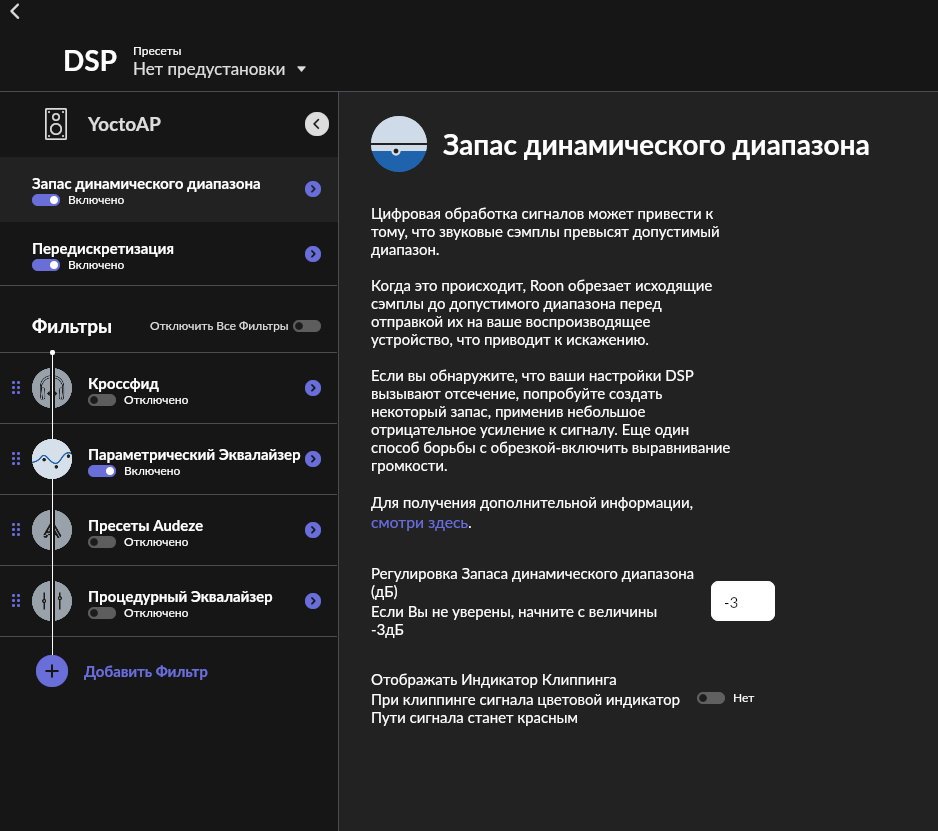Open Пресеты Audeze settings arrow
This screenshot has width=938, height=831.
tap(313, 529)
